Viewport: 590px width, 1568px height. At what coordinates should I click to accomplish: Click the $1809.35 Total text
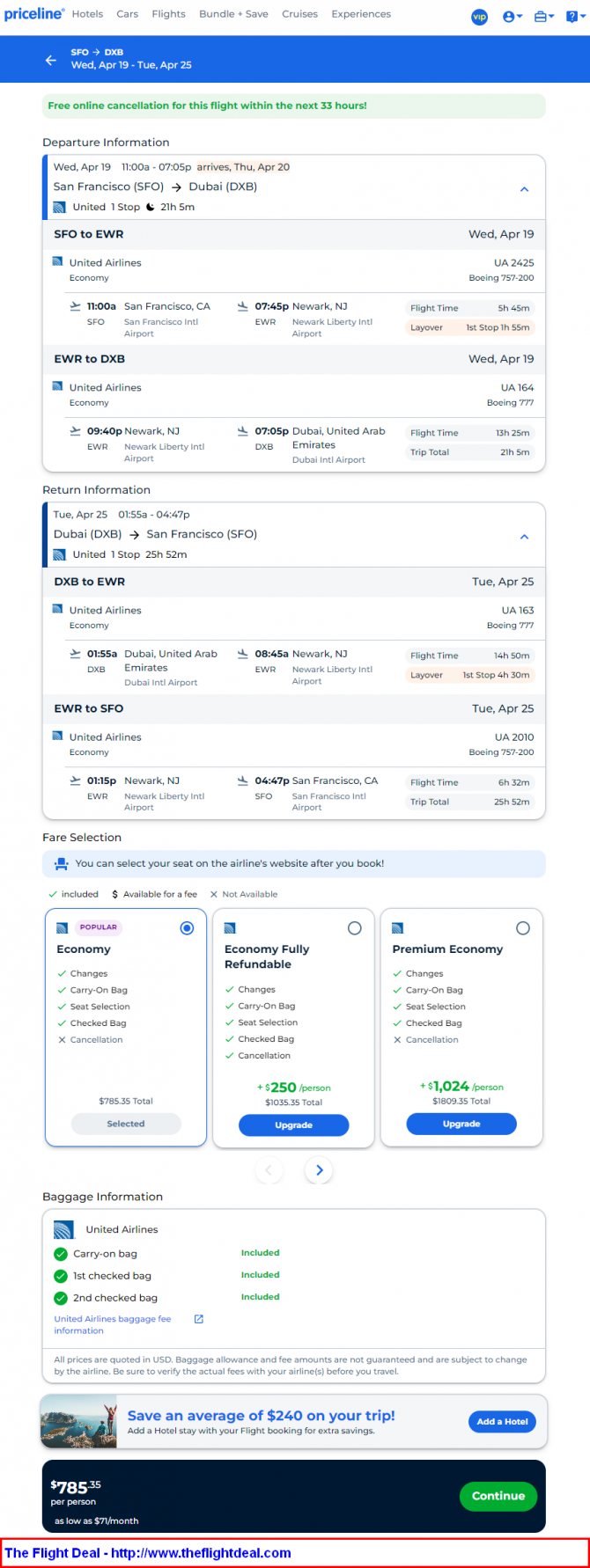tap(461, 1101)
